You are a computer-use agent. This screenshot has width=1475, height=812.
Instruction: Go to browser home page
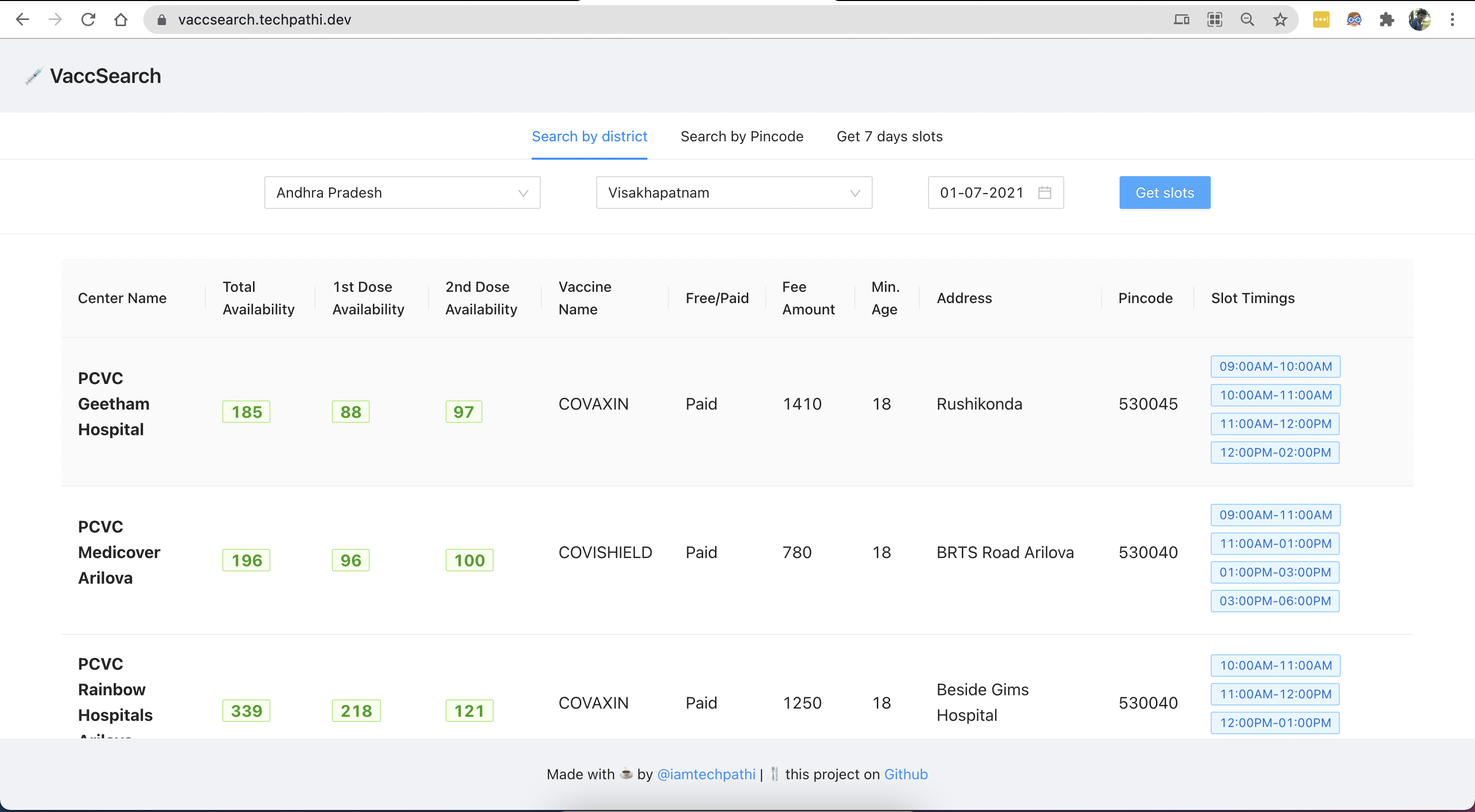point(121,19)
